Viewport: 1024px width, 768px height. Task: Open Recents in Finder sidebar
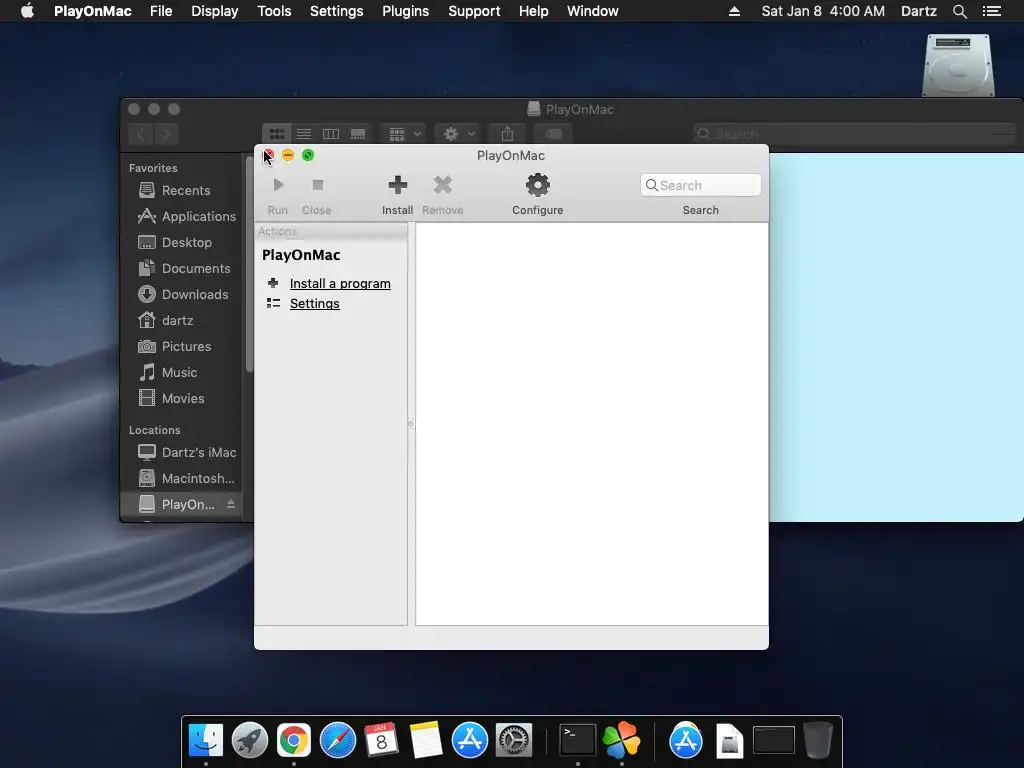186,191
